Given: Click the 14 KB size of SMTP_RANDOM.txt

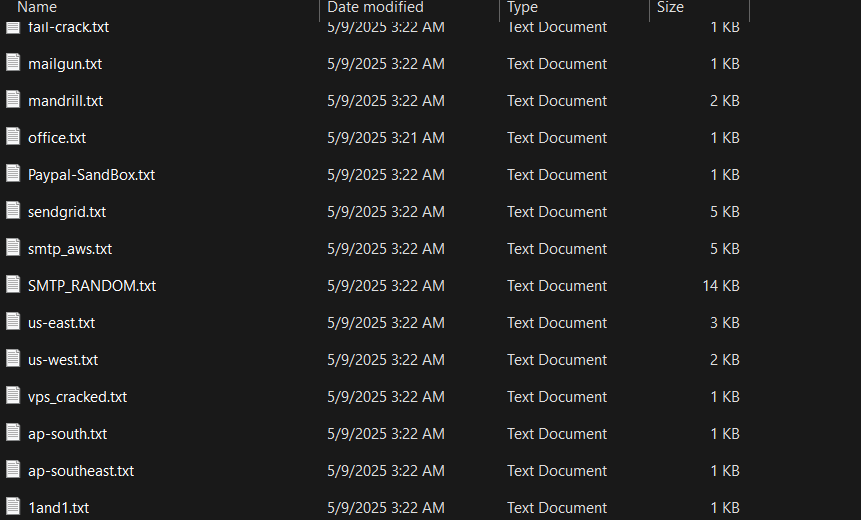Looking at the screenshot, I should (721, 286).
